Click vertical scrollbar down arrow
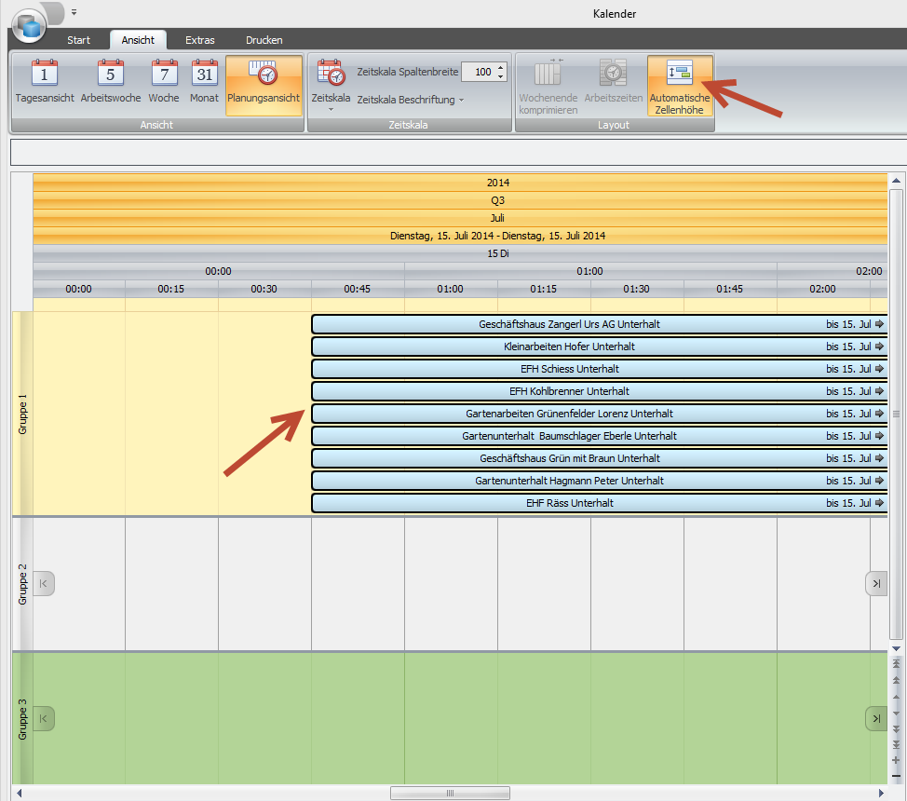The width and height of the screenshot is (907, 801). [x=896, y=649]
